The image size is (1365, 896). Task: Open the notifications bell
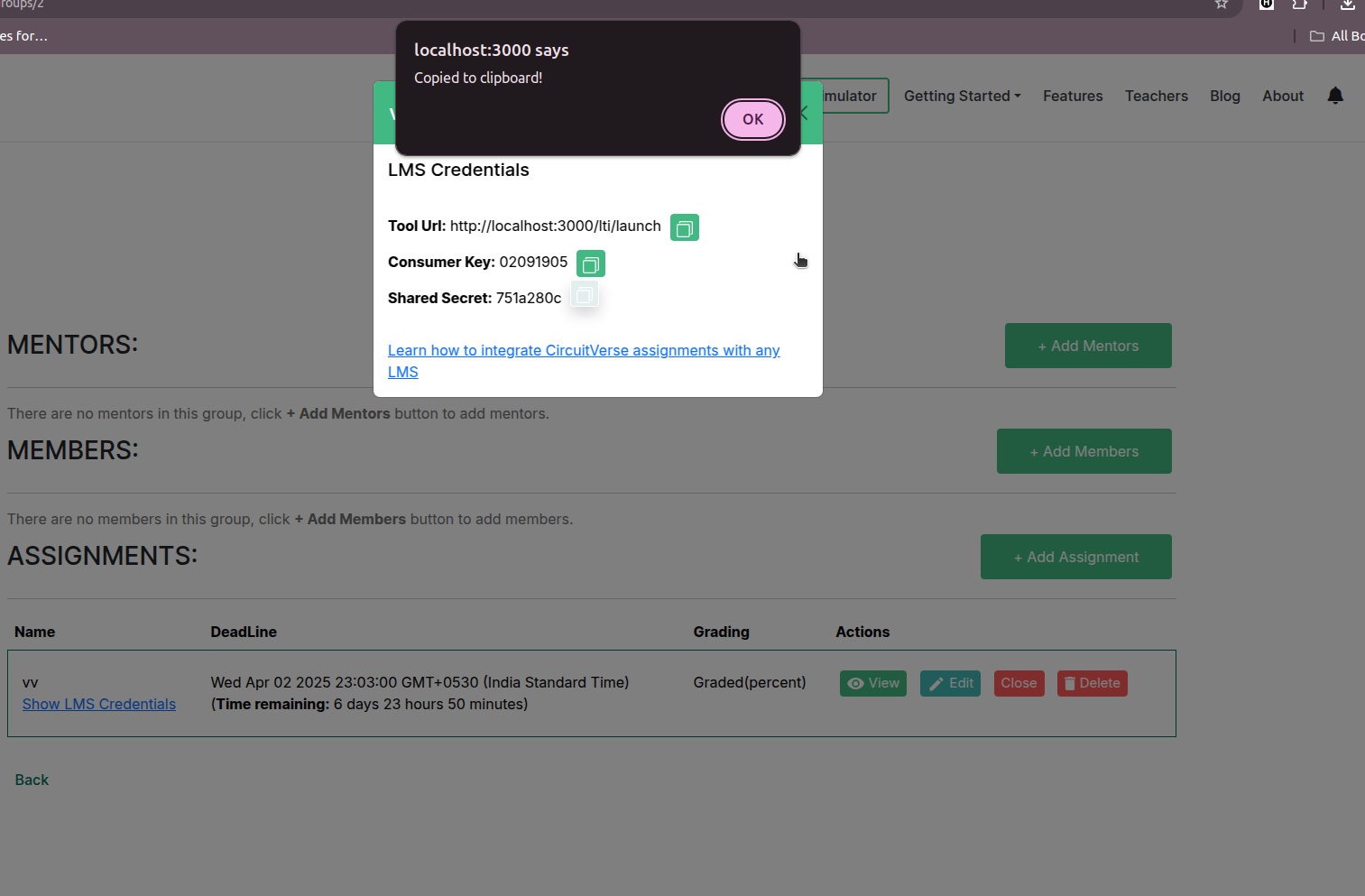tap(1335, 96)
